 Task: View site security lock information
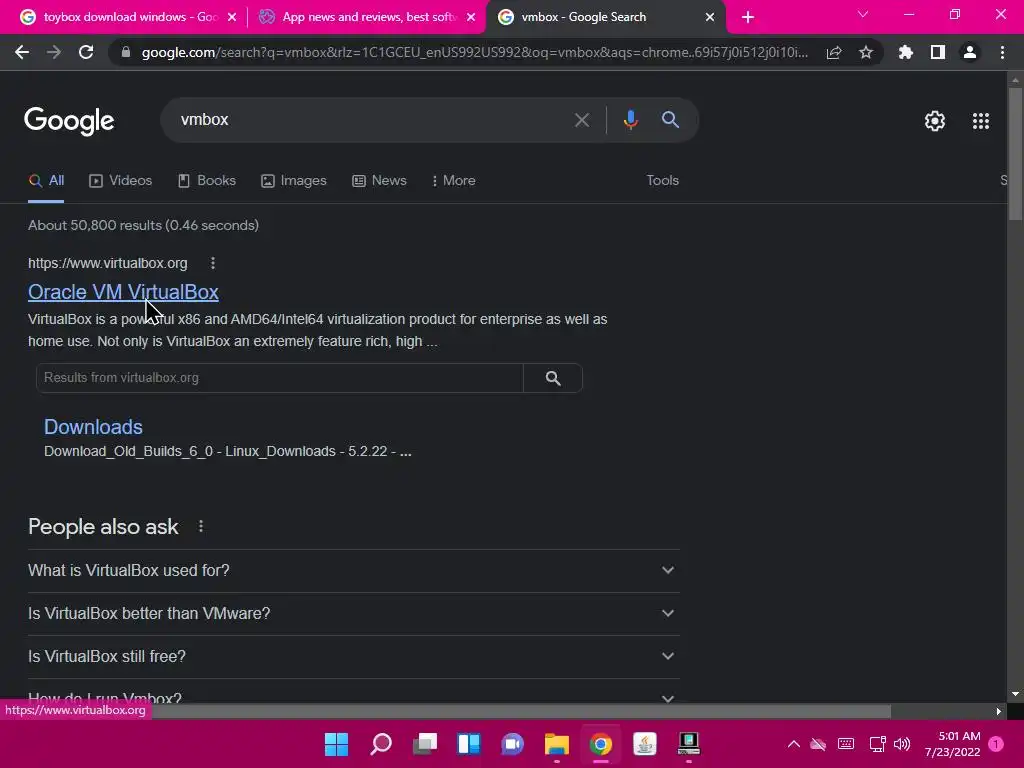pos(126,52)
